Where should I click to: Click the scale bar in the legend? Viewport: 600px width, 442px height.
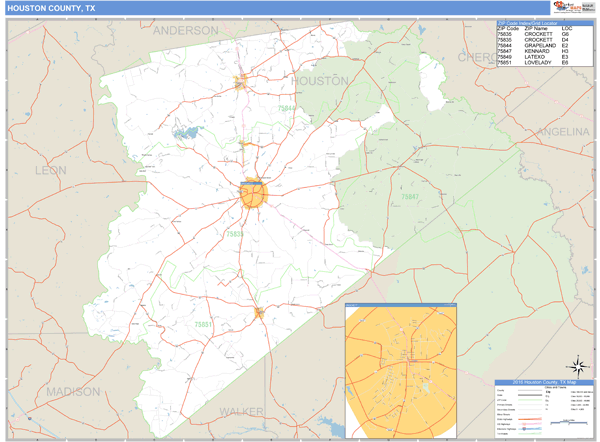569,422
